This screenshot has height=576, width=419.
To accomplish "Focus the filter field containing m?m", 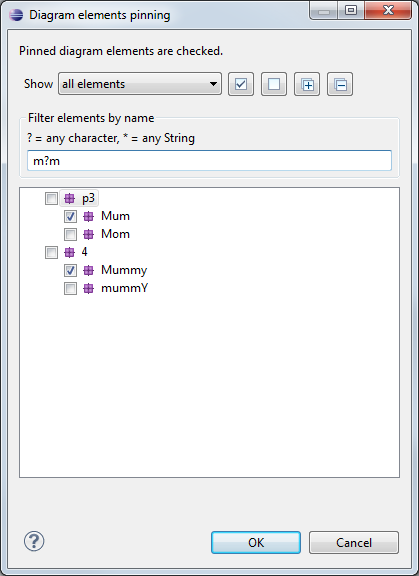I will point(209,161).
